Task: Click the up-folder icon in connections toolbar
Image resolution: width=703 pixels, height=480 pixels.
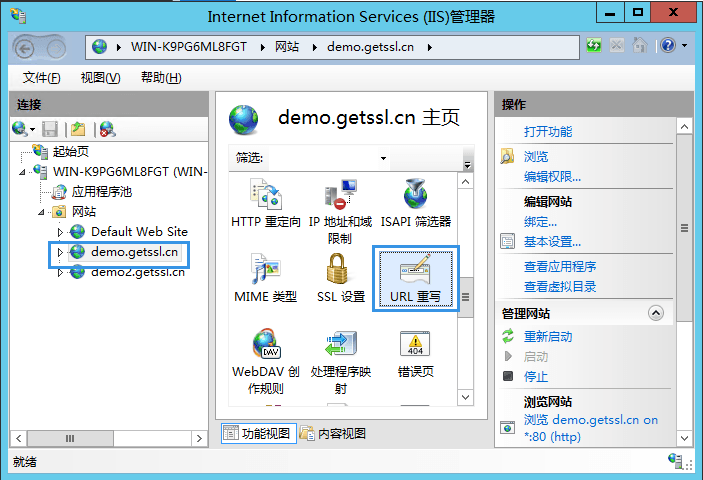Action: point(78,129)
